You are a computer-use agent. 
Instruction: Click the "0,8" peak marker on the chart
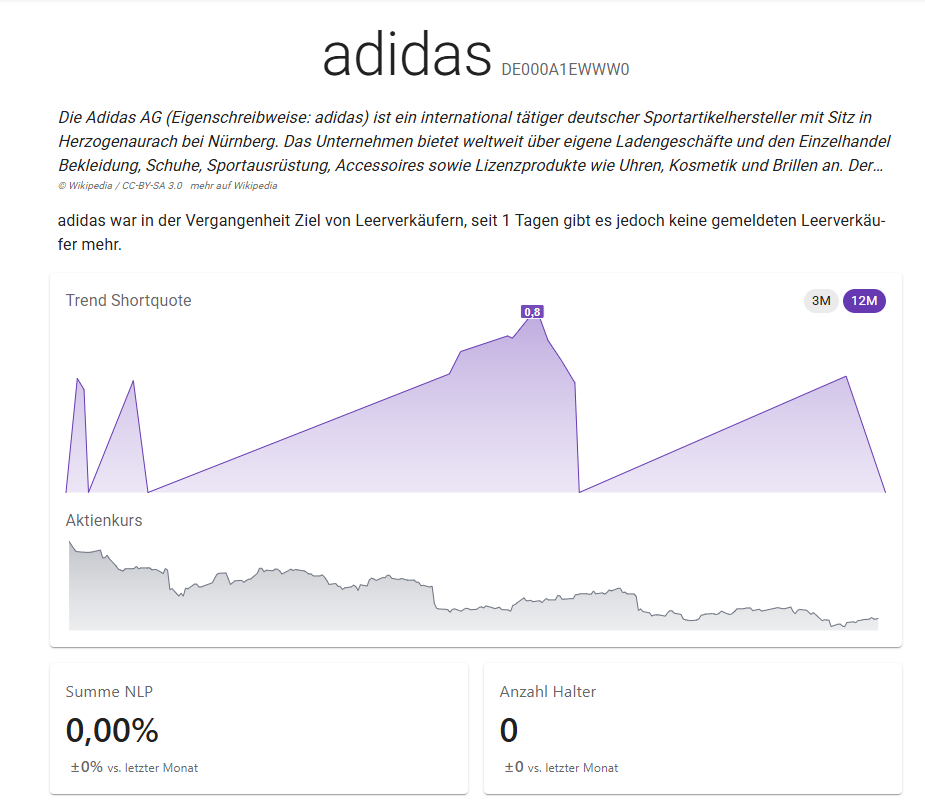pos(534,312)
